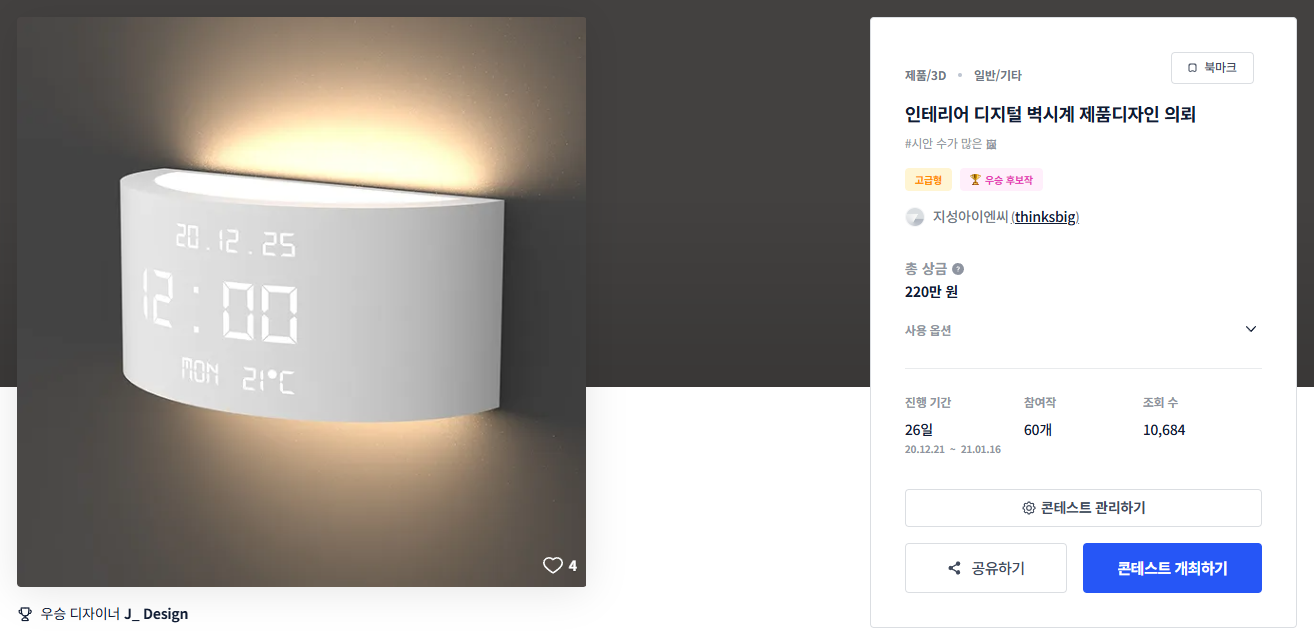Click the building emoji after #시안 수가 많은
The height and width of the screenshot is (640, 1314).
(x=991, y=144)
